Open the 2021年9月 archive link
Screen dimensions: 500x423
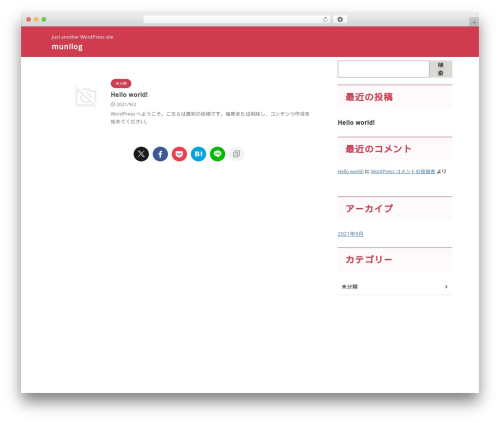pos(350,234)
